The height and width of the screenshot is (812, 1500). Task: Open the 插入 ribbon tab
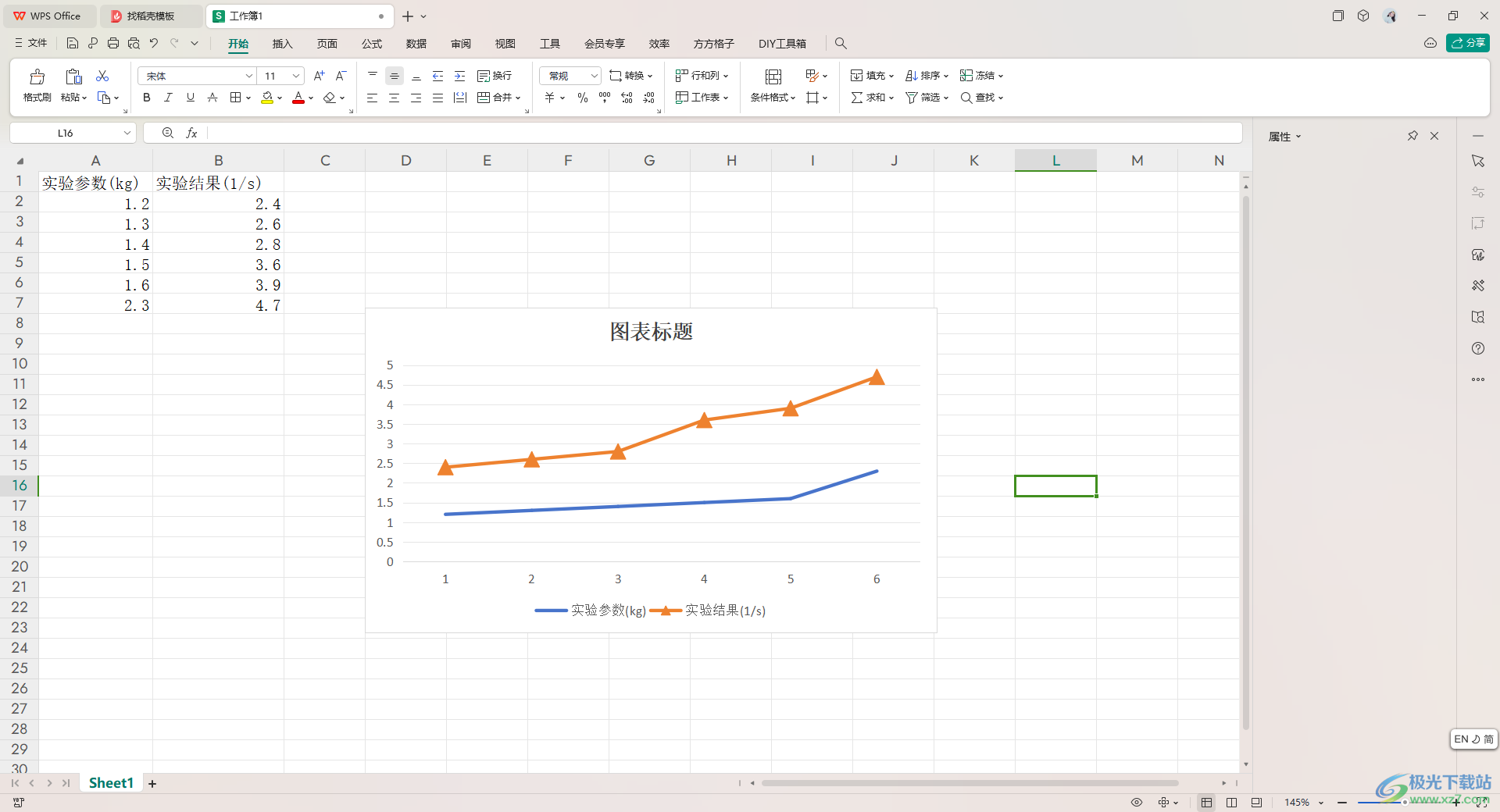pos(282,44)
